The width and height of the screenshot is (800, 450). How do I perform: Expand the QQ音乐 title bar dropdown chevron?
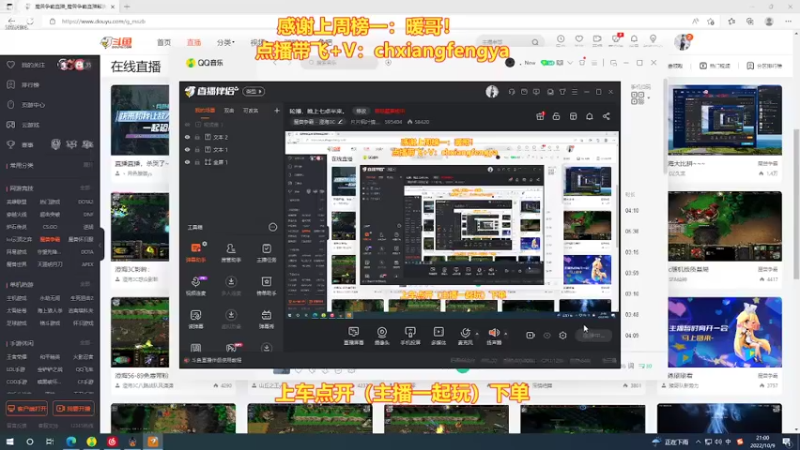pos(570,63)
